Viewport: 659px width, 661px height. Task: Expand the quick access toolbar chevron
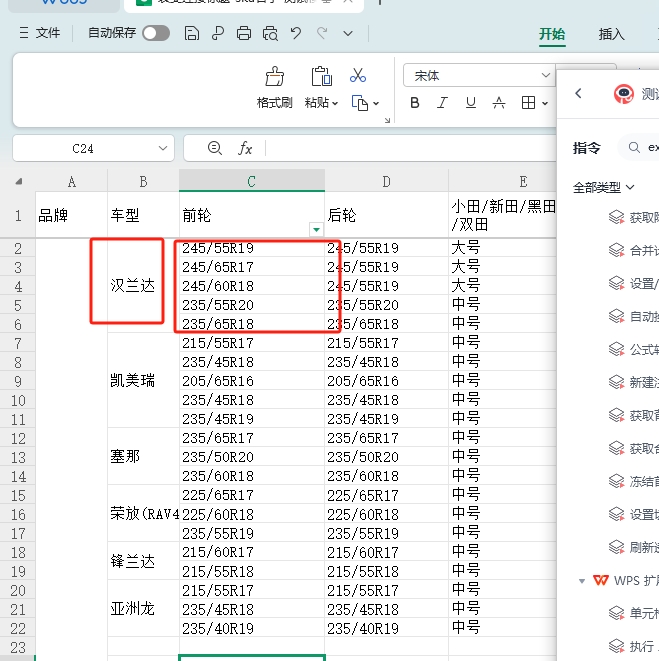click(348, 33)
